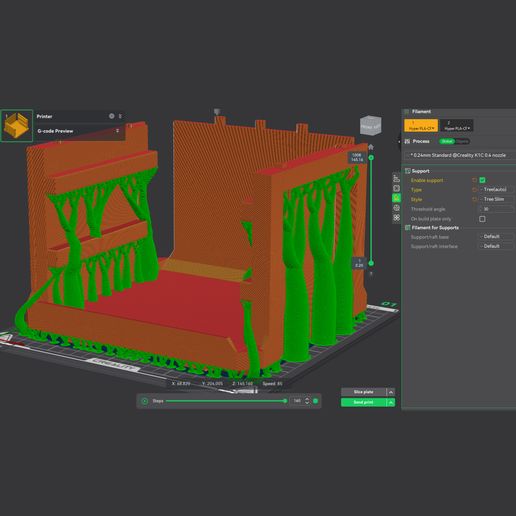The width and height of the screenshot is (516, 516).
Task: Open Others settings tab icon
Action: pyautogui.click(x=396, y=218)
